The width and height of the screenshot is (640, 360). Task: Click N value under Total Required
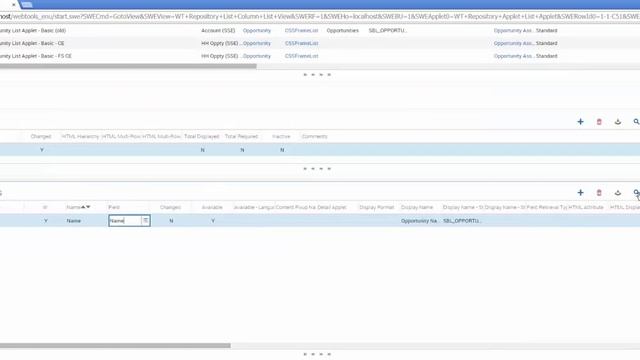point(242,150)
